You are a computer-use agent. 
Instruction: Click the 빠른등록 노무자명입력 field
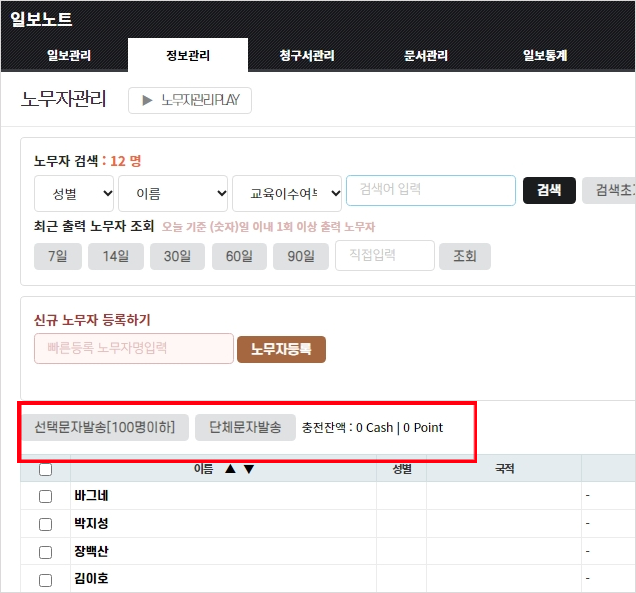pos(134,349)
